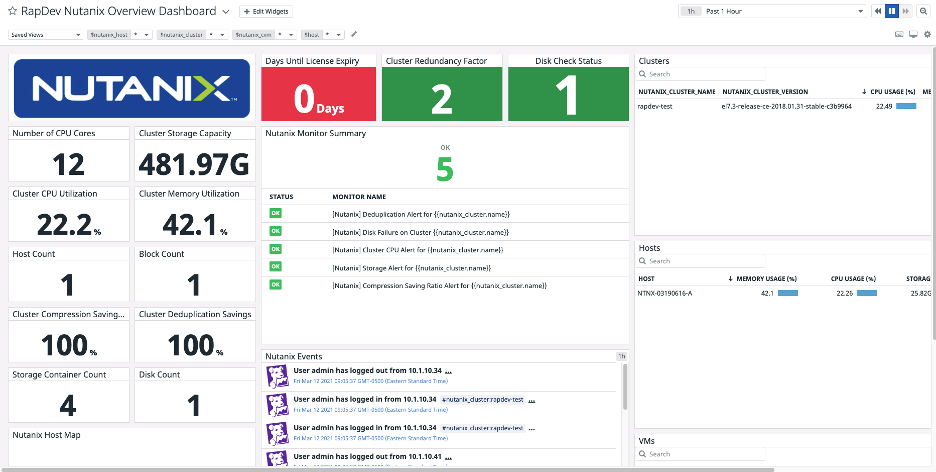Search within the Hosts widget
The height and width of the screenshot is (472, 936).
click(x=701, y=261)
